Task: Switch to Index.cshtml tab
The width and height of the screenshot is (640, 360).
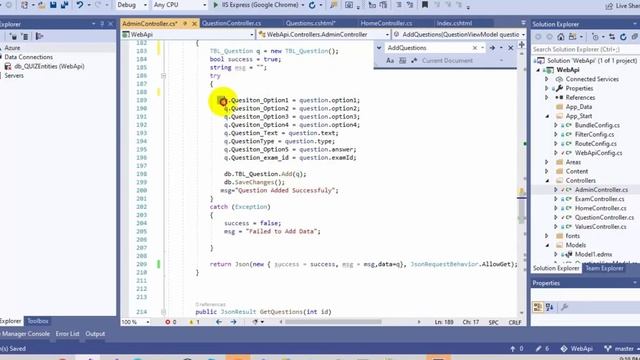Action: (x=454, y=23)
